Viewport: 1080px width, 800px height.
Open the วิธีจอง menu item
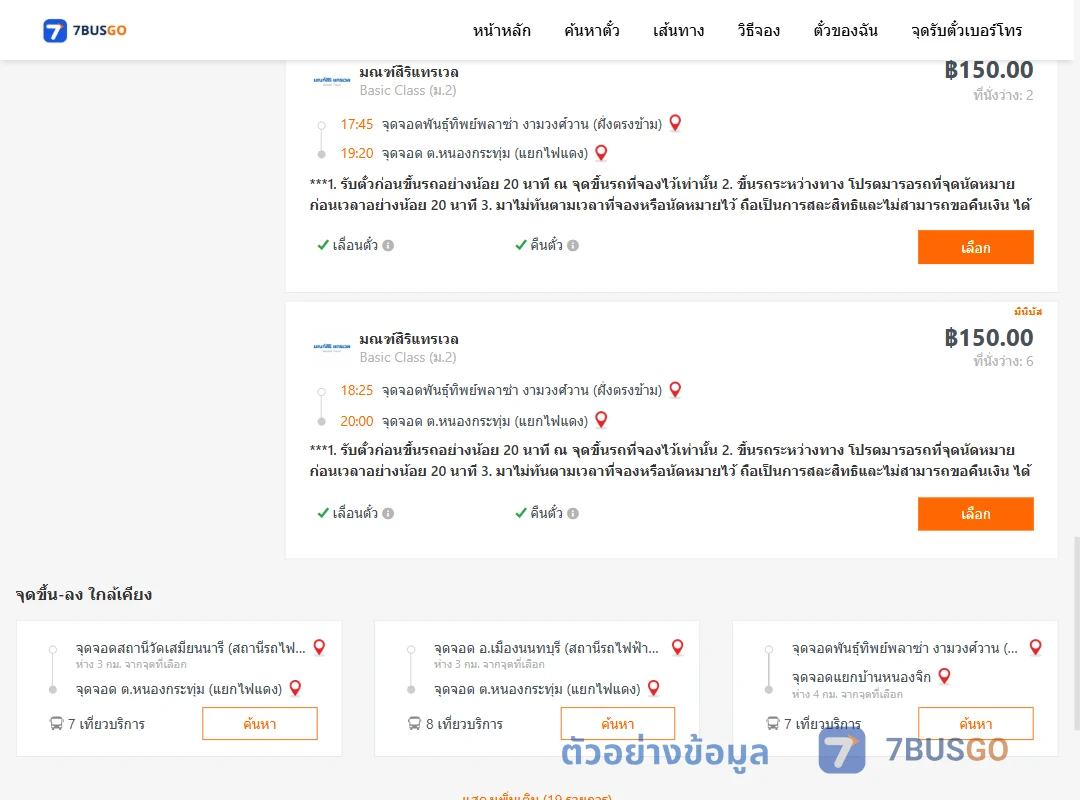[758, 30]
